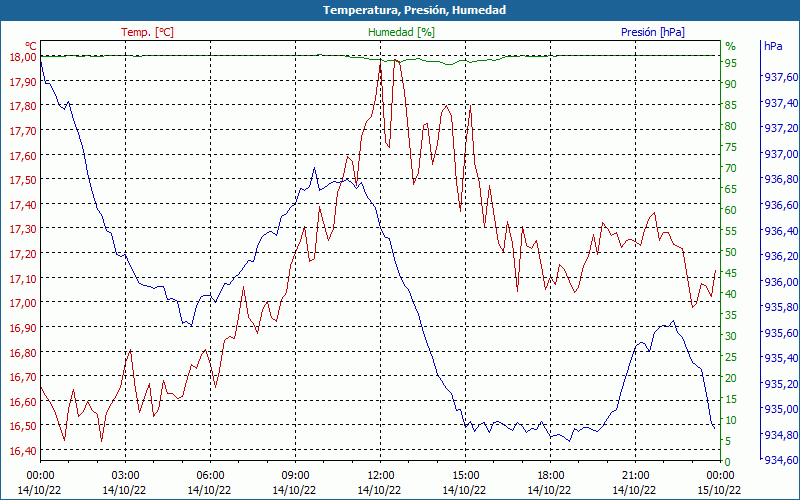
Task: Click the '%' unit label on humidity axis
Action: point(731,46)
